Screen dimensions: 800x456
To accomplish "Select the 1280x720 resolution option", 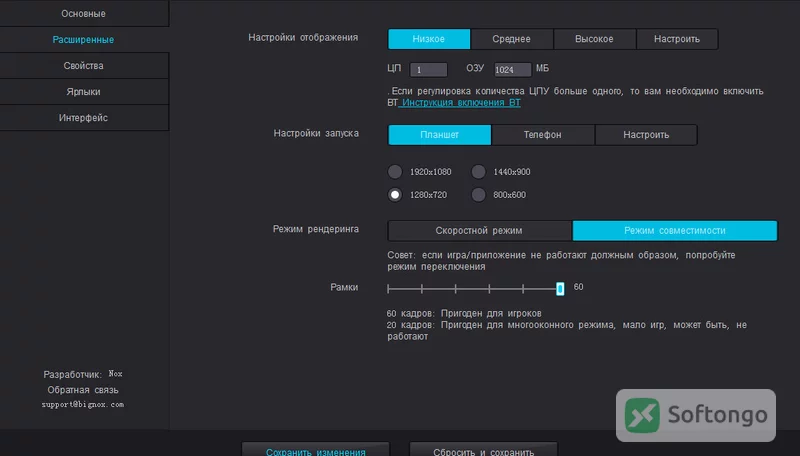I will tap(395, 195).
